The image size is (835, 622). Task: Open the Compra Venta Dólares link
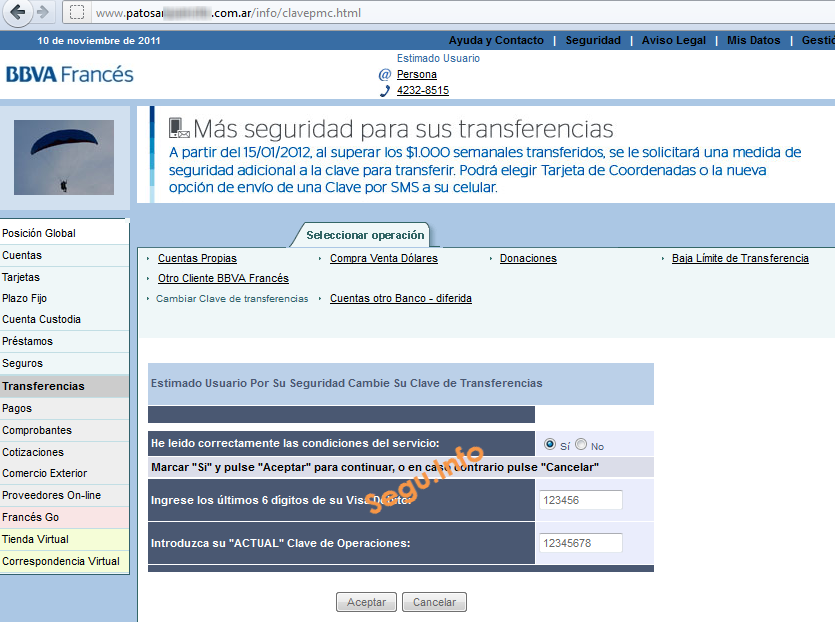pos(383,258)
